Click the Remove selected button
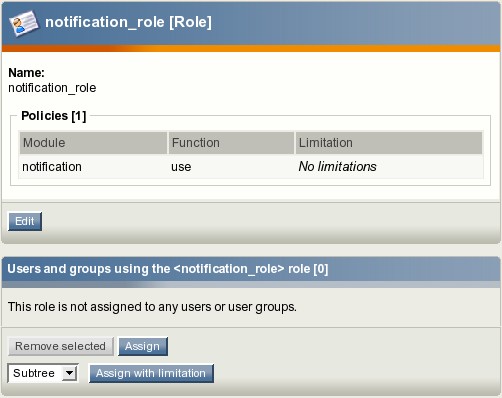The width and height of the screenshot is (502, 398). pos(61,346)
